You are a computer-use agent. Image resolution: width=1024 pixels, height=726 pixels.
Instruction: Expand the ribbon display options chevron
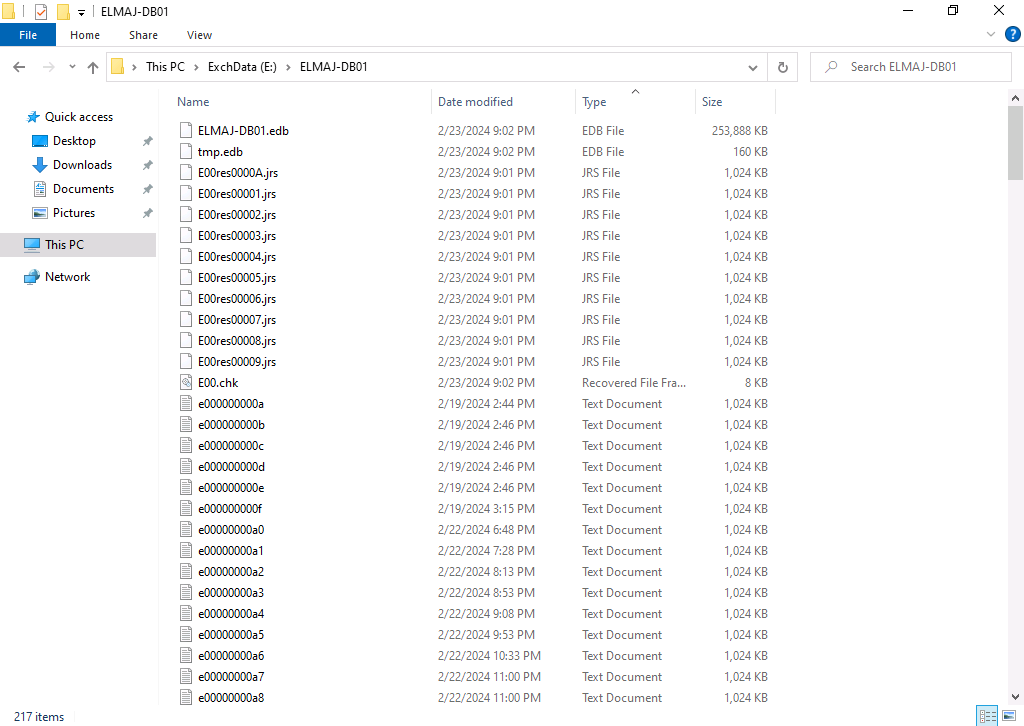[989, 33]
